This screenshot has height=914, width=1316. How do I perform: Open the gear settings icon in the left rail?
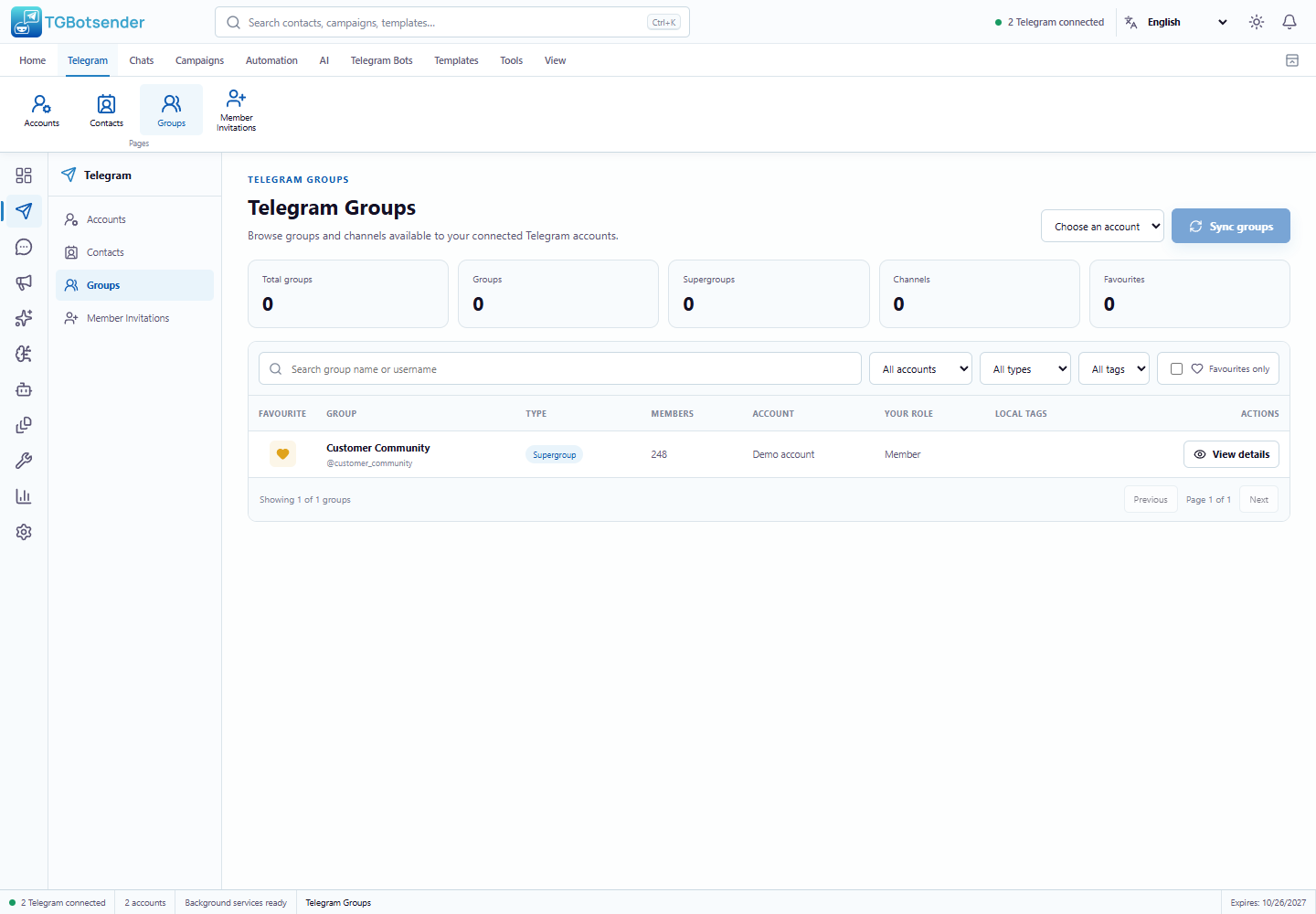24,532
